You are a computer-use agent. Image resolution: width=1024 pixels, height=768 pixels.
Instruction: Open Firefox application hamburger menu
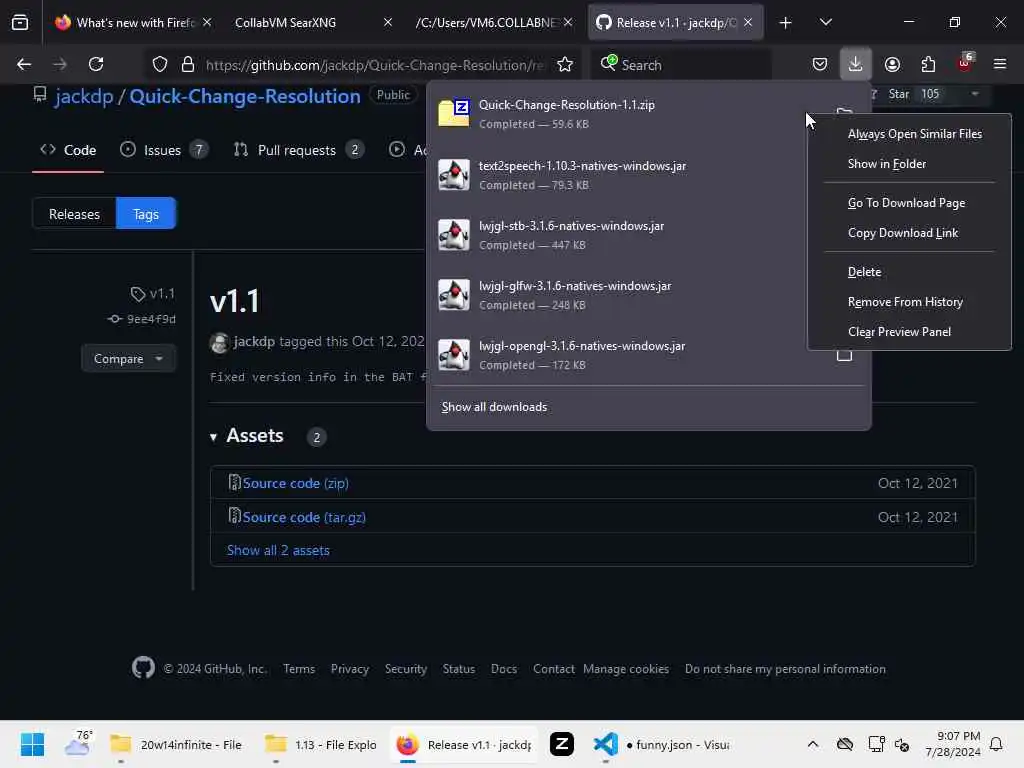(1000, 64)
